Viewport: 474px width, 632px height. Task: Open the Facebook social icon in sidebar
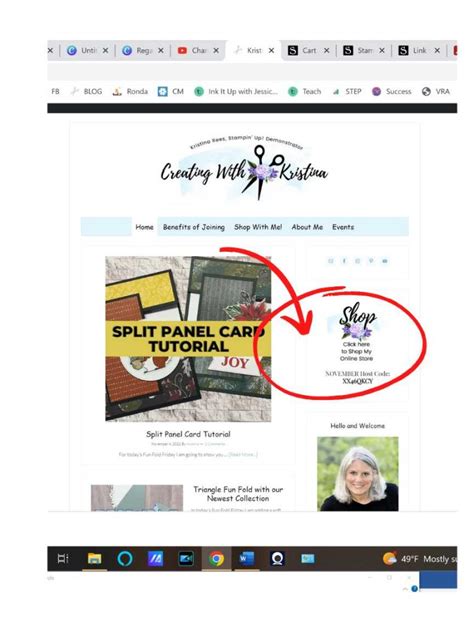click(x=344, y=261)
